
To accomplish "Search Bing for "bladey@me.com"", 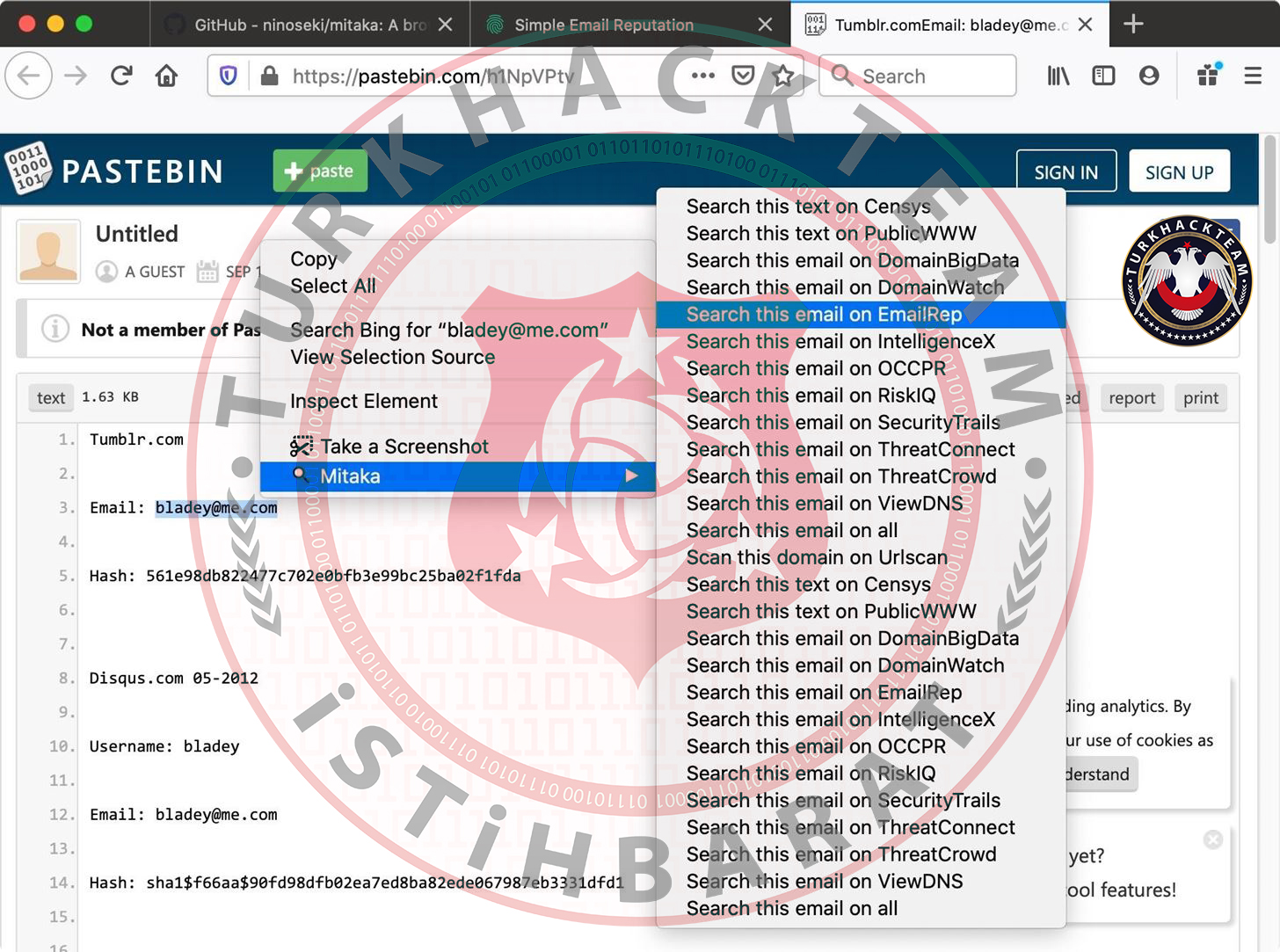I will [457, 330].
